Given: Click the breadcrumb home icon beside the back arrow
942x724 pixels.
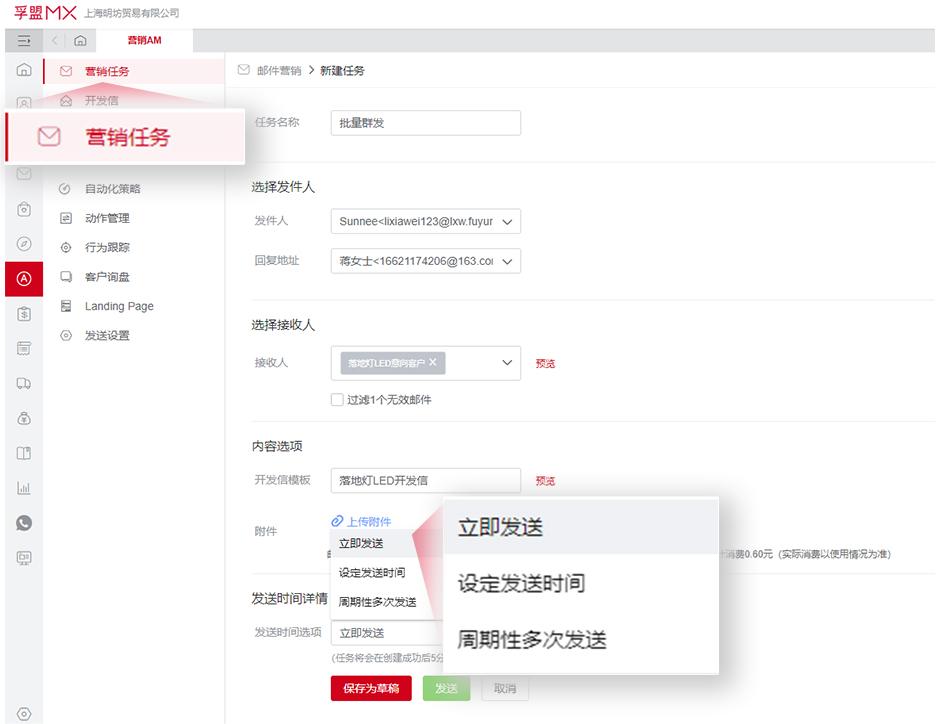Looking at the screenshot, I should tap(79, 41).
